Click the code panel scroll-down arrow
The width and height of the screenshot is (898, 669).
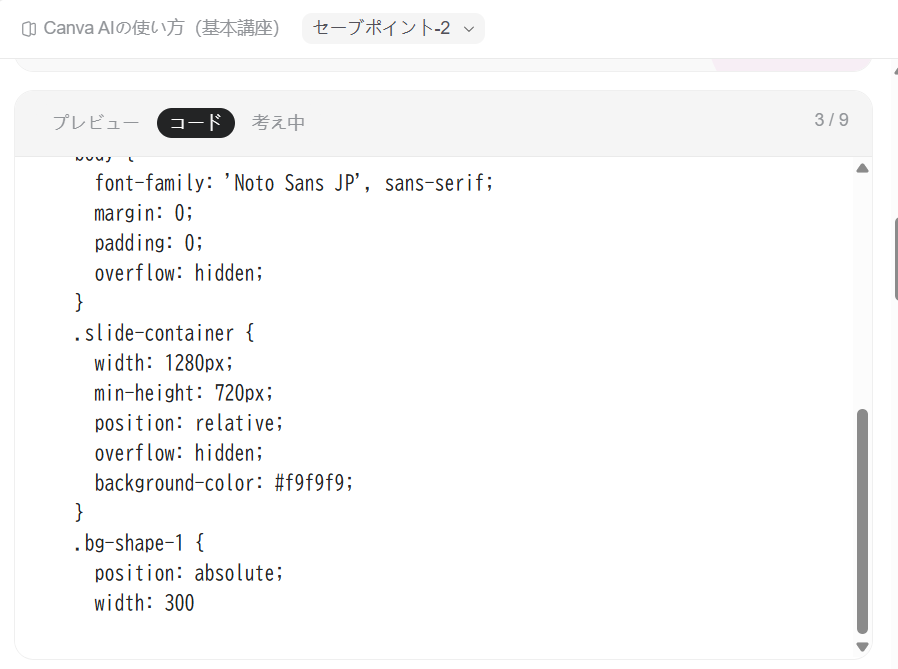(862, 646)
